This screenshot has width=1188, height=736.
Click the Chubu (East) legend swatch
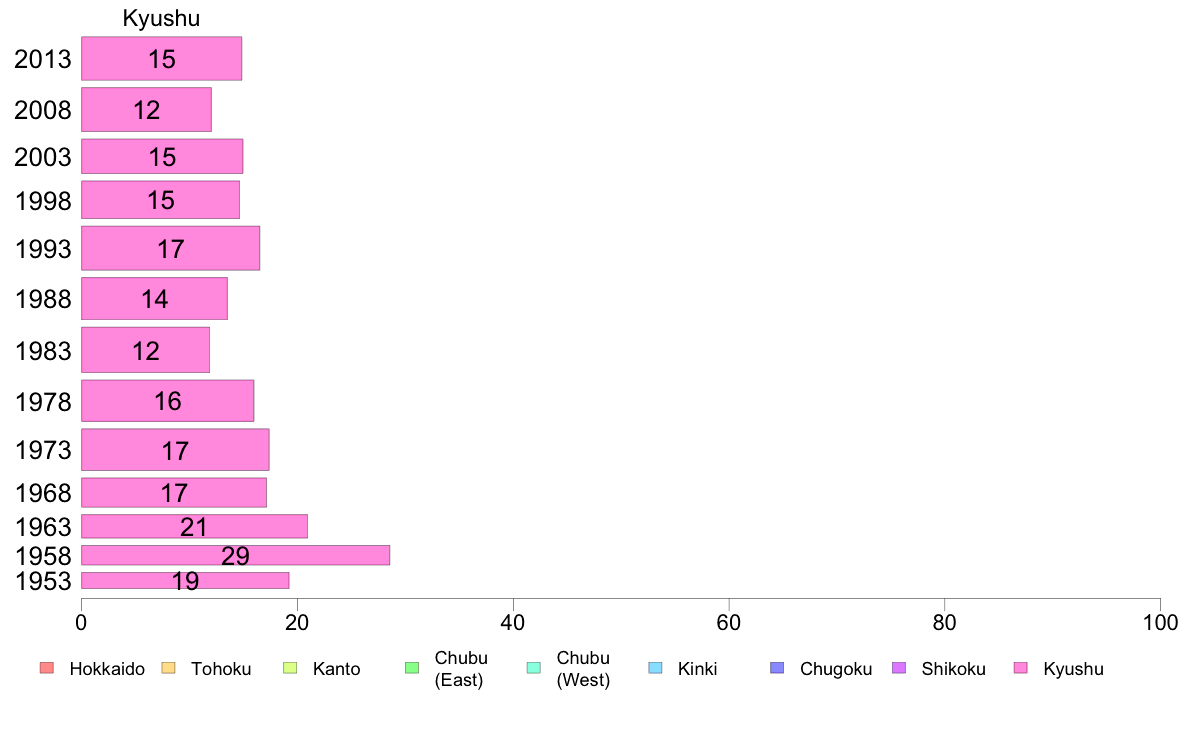[411, 668]
